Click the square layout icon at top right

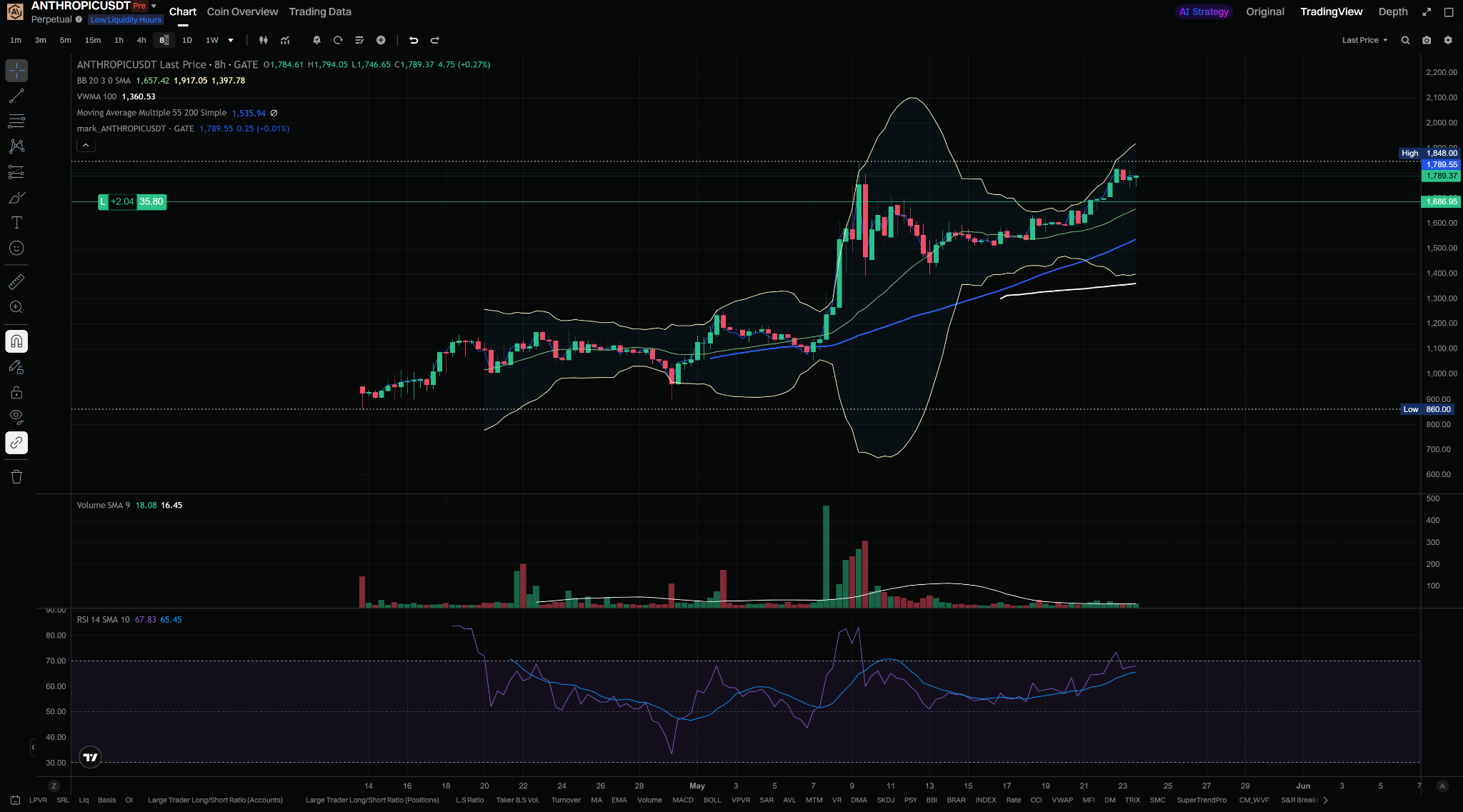tap(1449, 11)
